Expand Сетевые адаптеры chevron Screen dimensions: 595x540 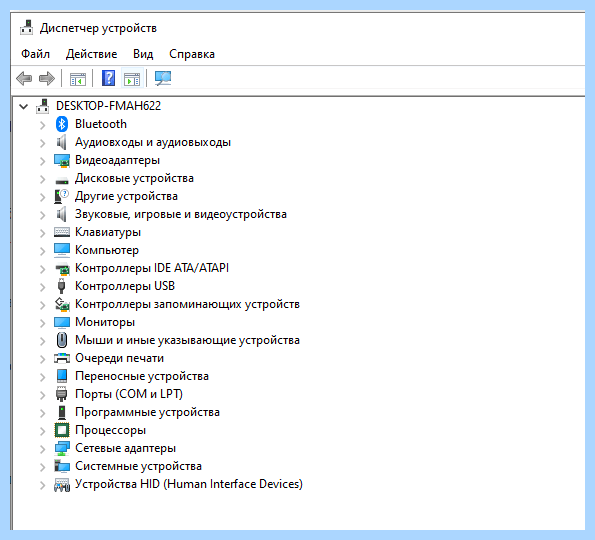[42, 449]
